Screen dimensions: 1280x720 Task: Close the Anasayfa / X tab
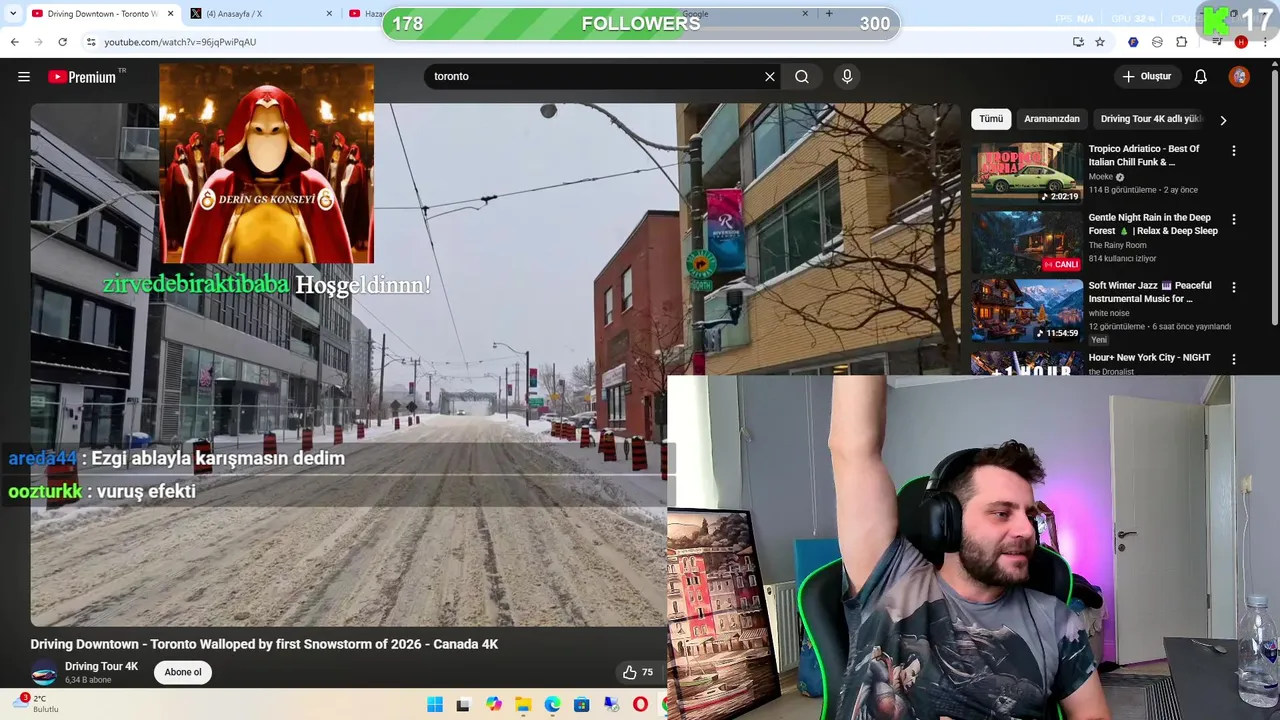(x=329, y=13)
